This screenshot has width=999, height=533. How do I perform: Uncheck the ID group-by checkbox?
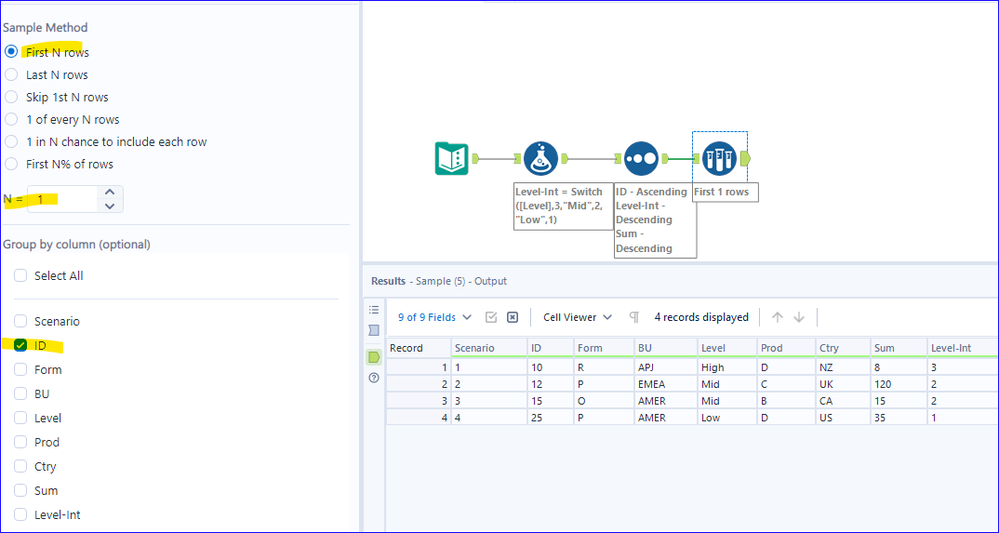21,345
